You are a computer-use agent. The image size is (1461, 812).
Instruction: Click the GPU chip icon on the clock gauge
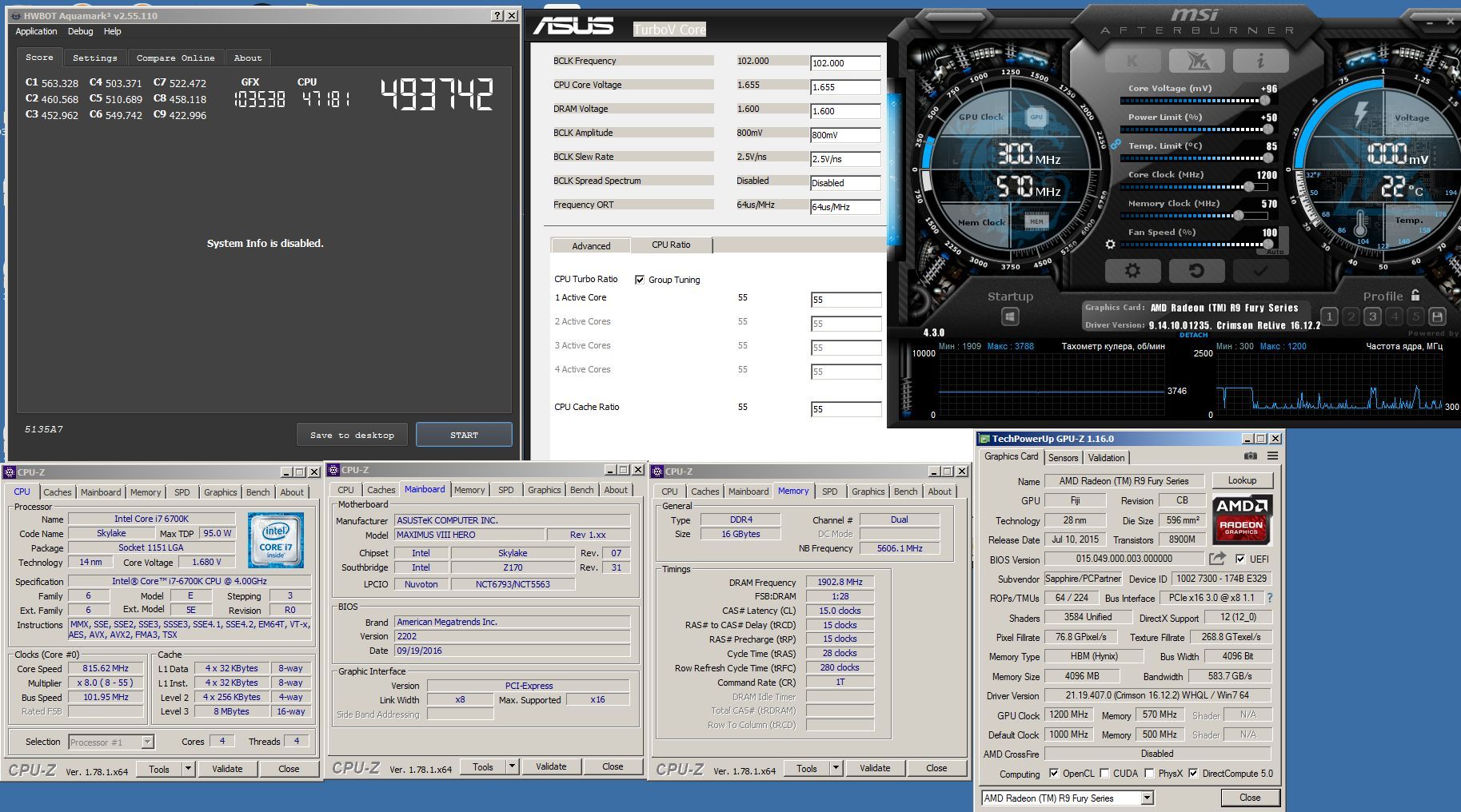click(1036, 117)
